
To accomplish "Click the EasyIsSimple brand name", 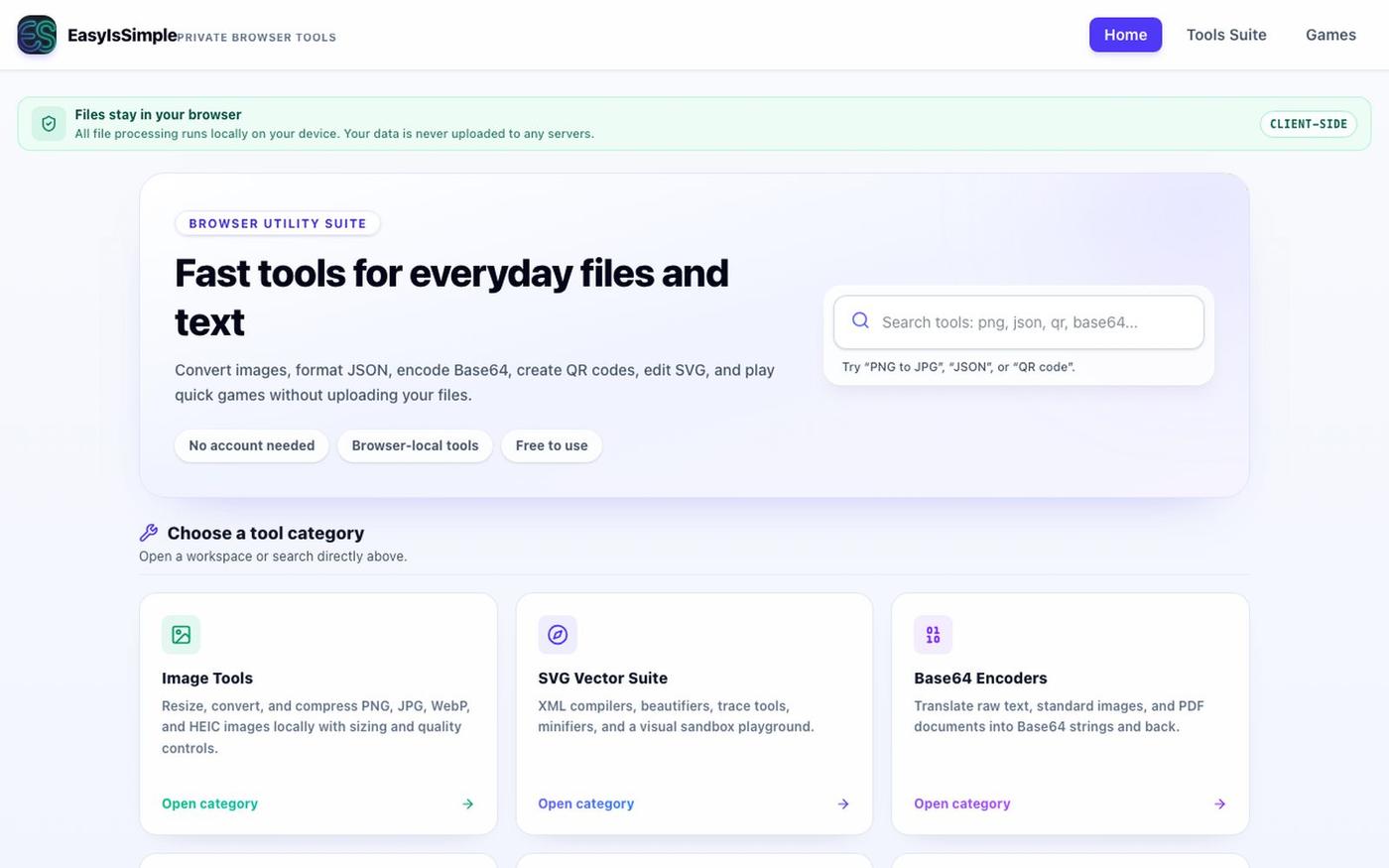I will coord(122,36).
